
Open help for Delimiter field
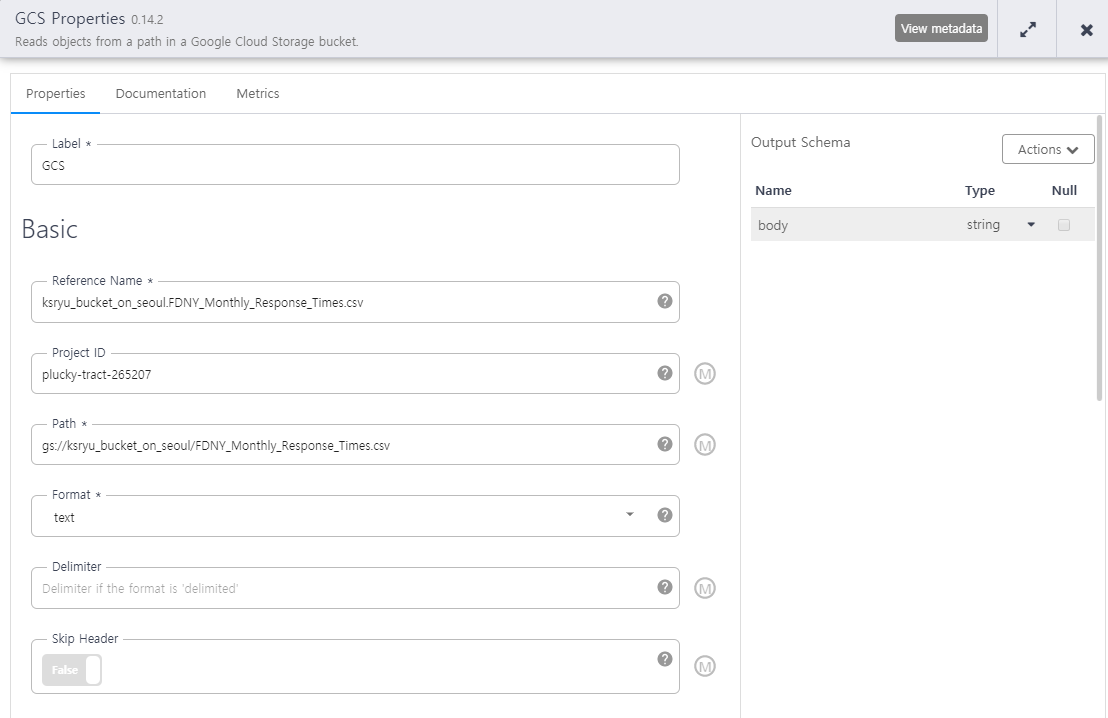(664, 587)
